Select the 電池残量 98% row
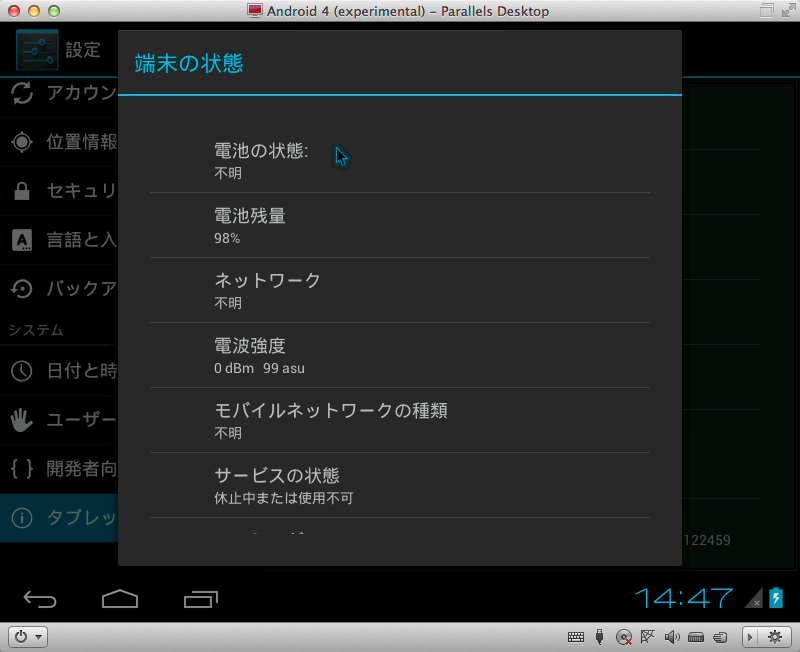The width and height of the screenshot is (800, 652). coord(400,225)
